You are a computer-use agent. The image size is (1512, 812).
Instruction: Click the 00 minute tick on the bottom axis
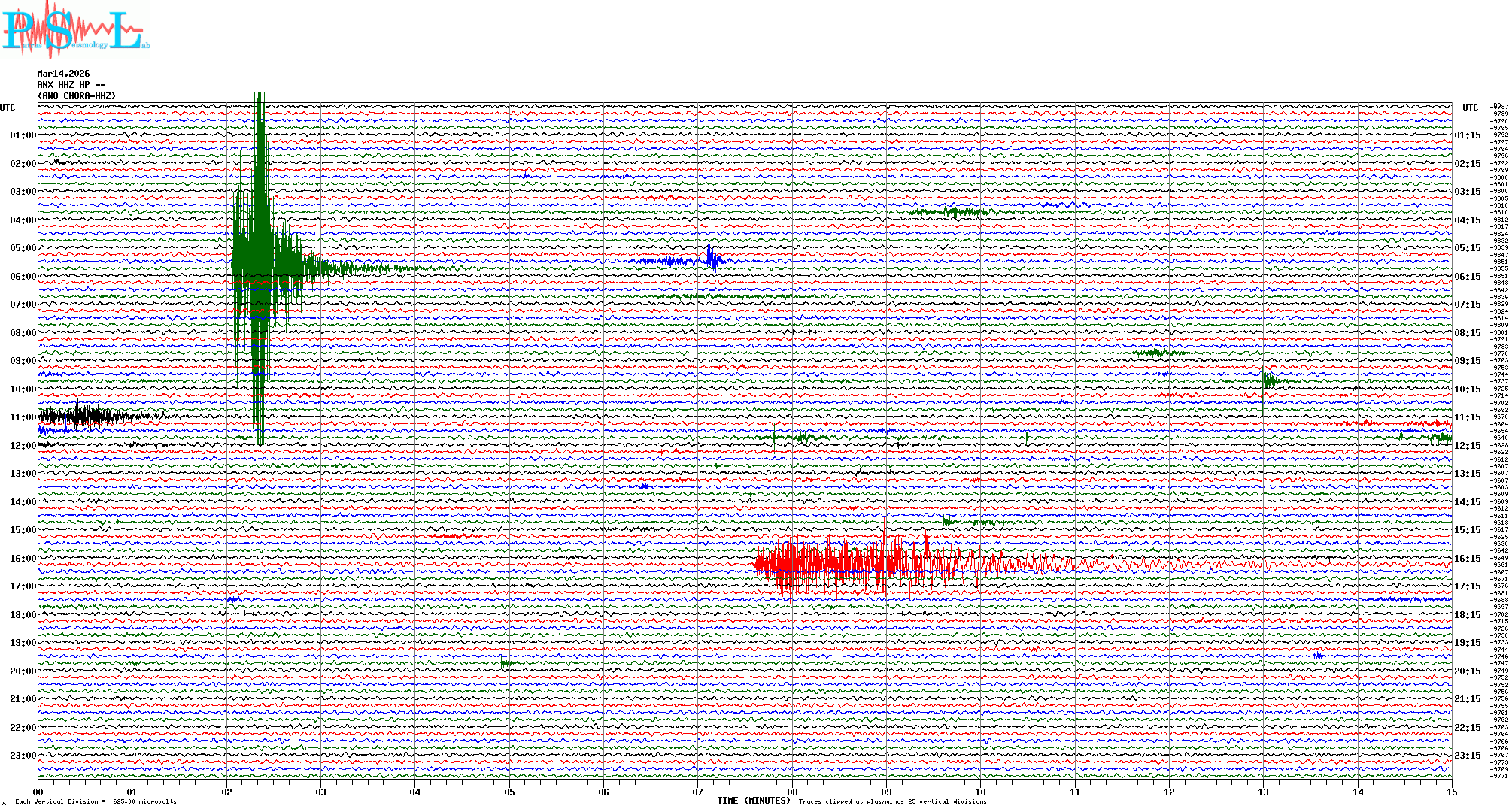38,792
